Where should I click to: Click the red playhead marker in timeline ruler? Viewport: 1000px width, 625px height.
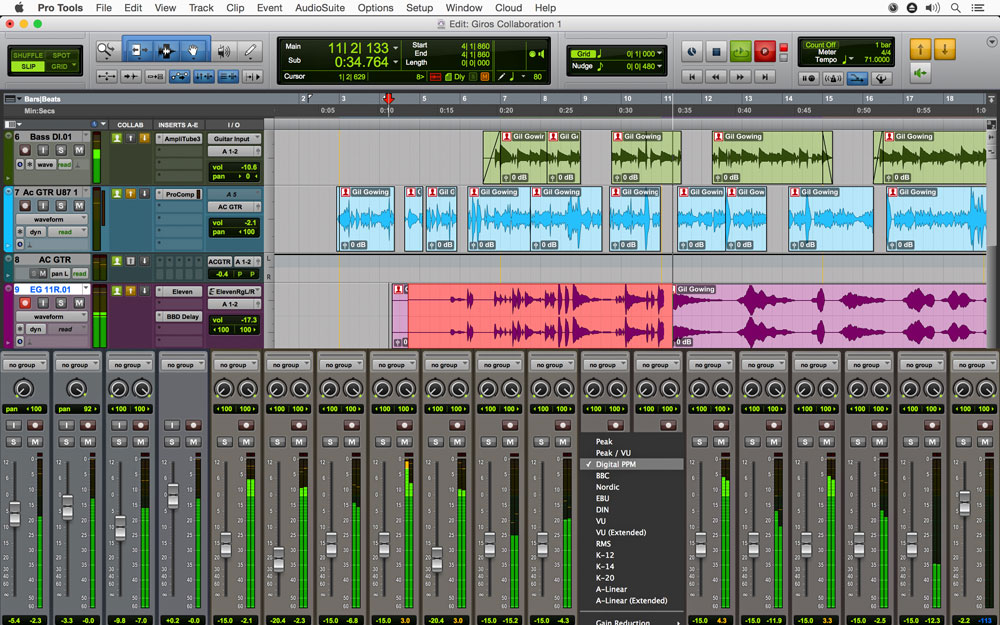(388, 99)
